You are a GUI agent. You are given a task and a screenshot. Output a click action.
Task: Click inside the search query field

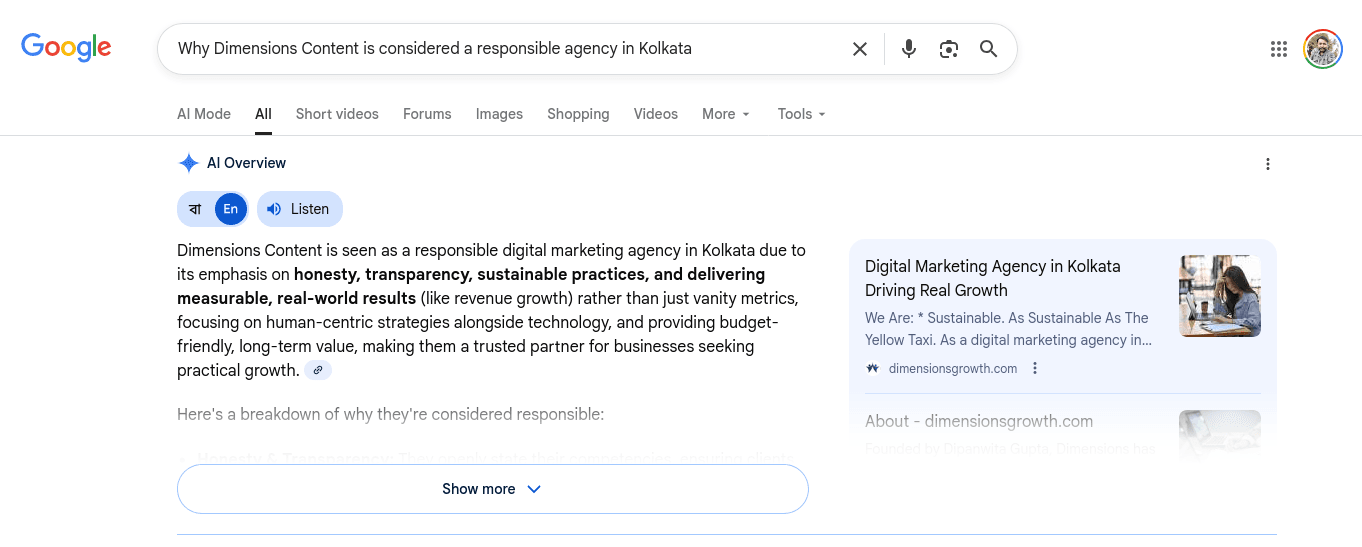(500, 49)
